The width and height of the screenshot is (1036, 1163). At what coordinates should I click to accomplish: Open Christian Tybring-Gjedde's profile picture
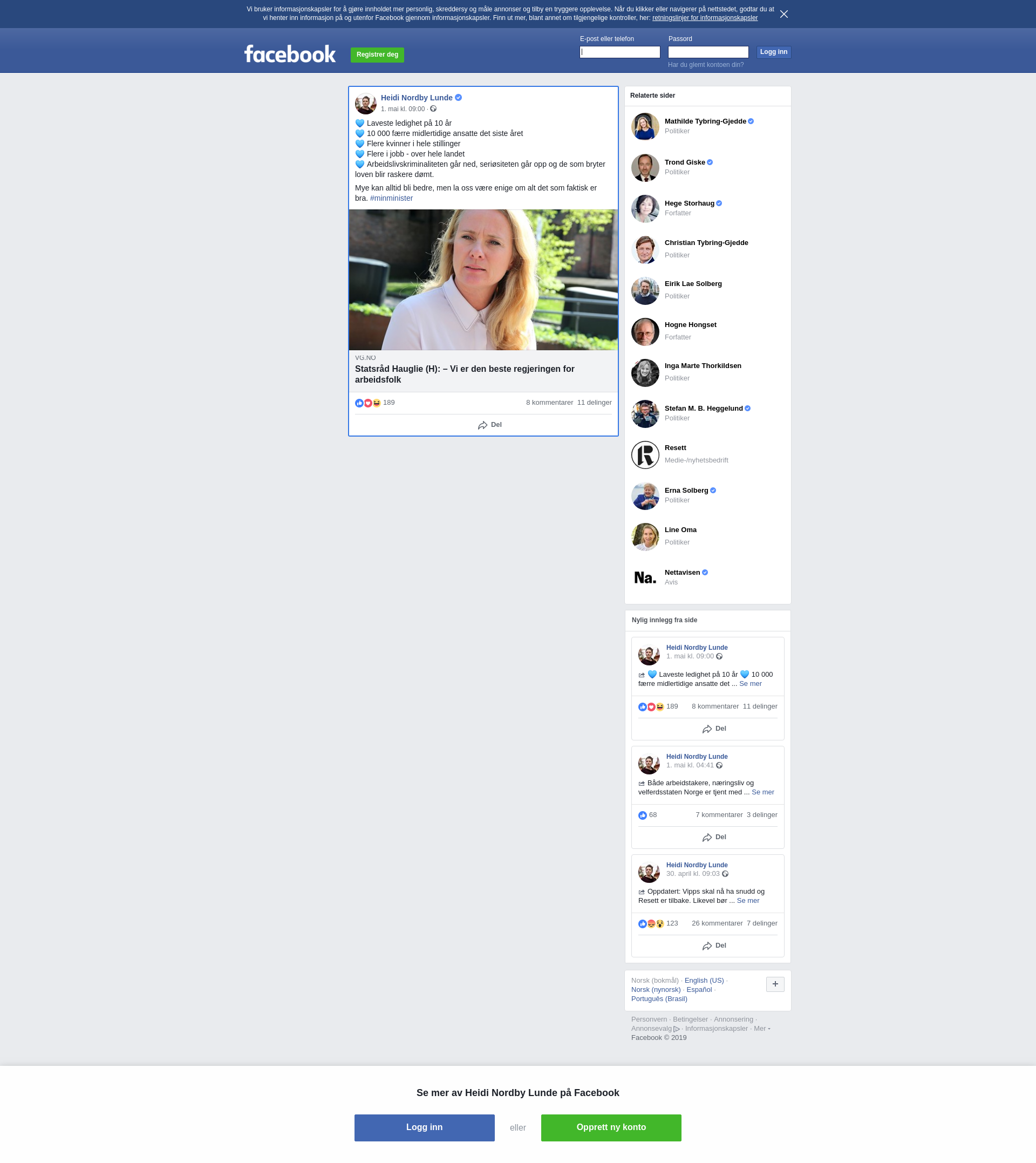pos(645,250)
